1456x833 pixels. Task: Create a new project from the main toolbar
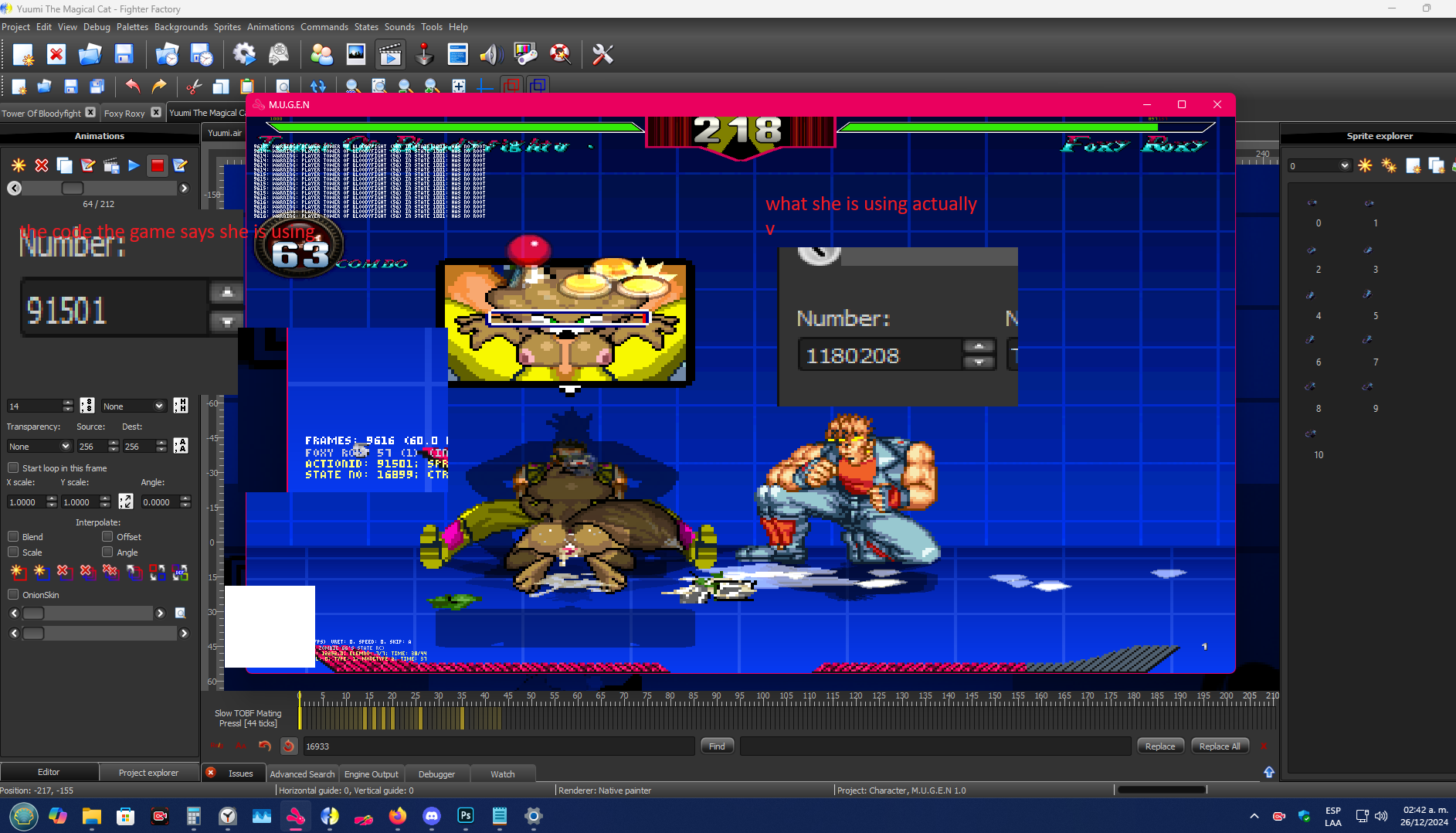point(23,54)
